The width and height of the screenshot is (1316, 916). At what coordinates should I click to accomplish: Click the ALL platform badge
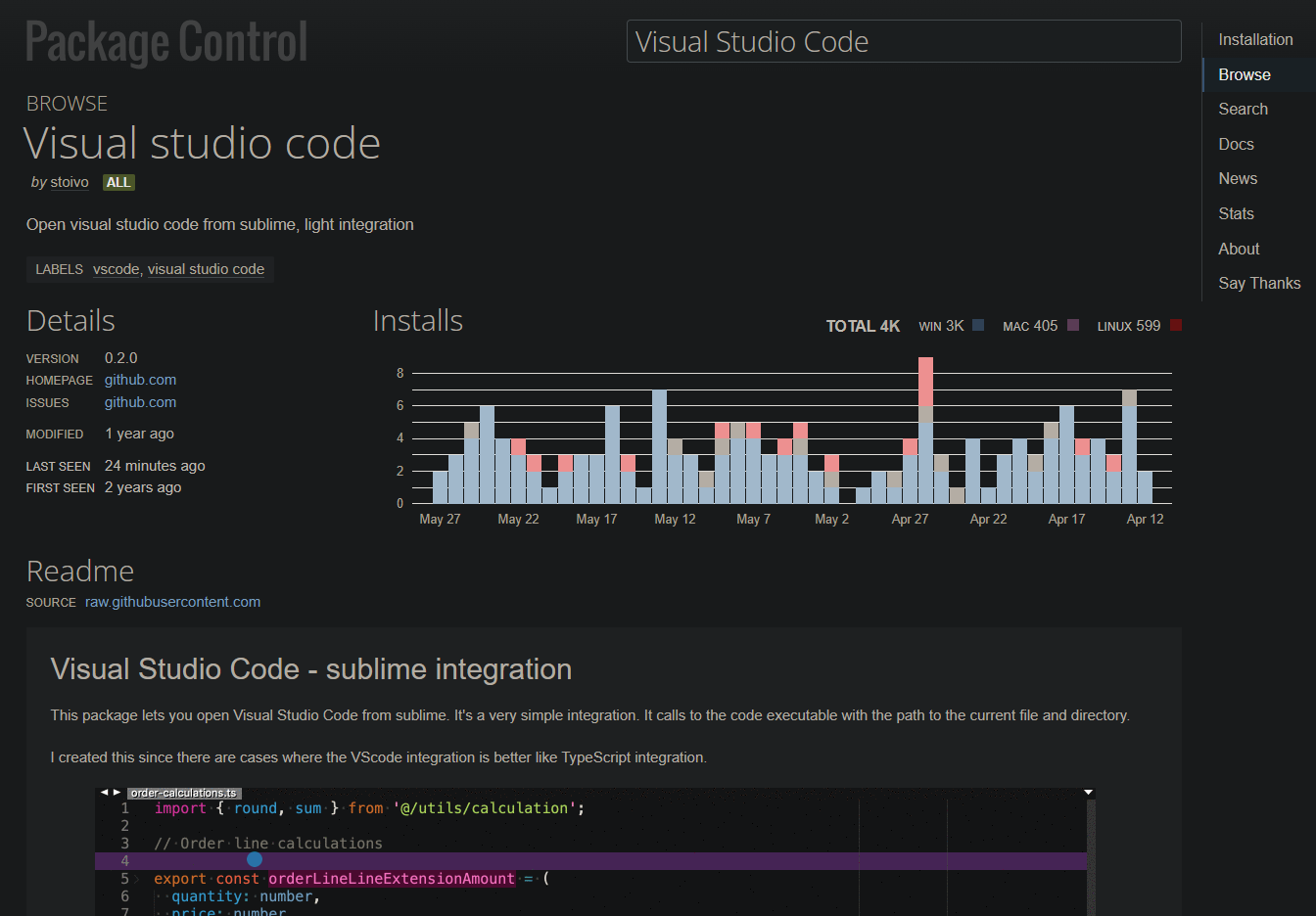click(x=118, y=183)
